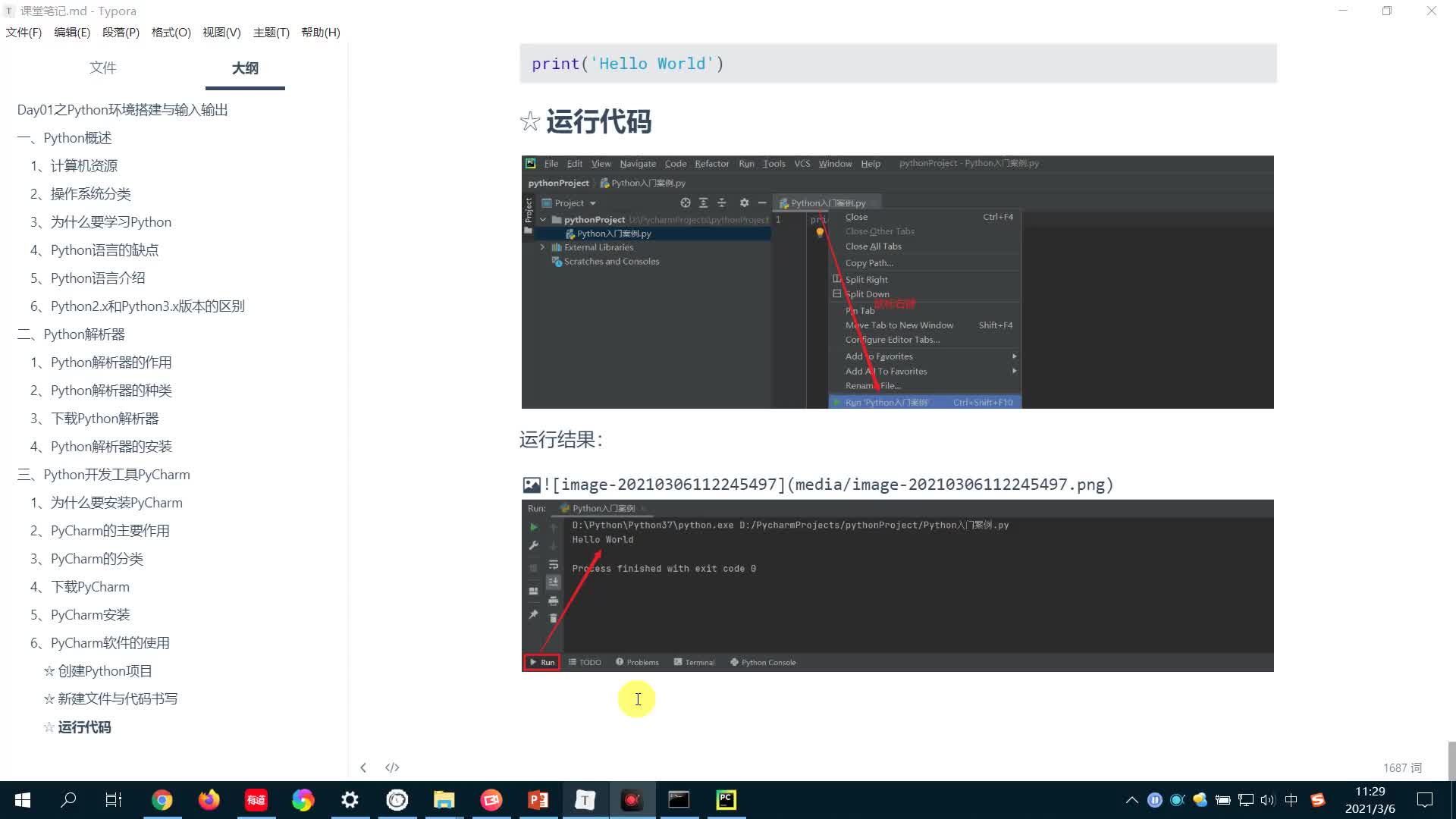Click the 运行代码 heading in the document

598,121
